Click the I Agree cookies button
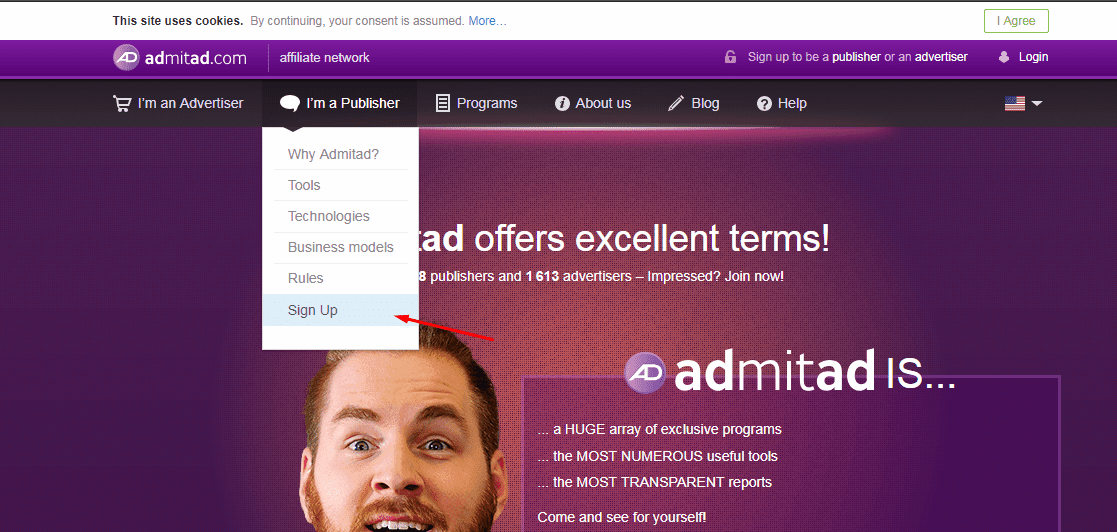 click(1016, 21)
